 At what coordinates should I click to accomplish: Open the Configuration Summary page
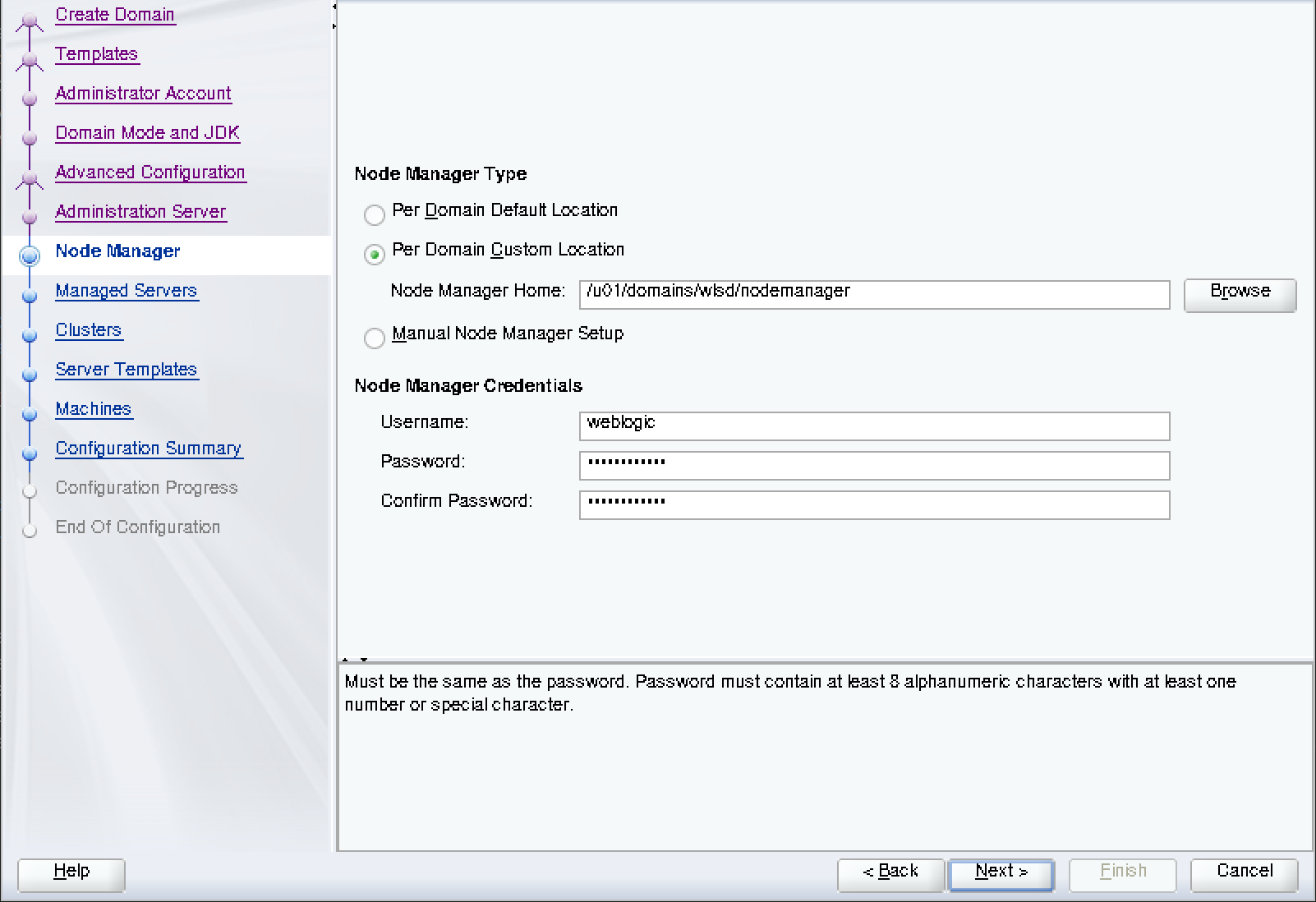[x=149, y=449]
